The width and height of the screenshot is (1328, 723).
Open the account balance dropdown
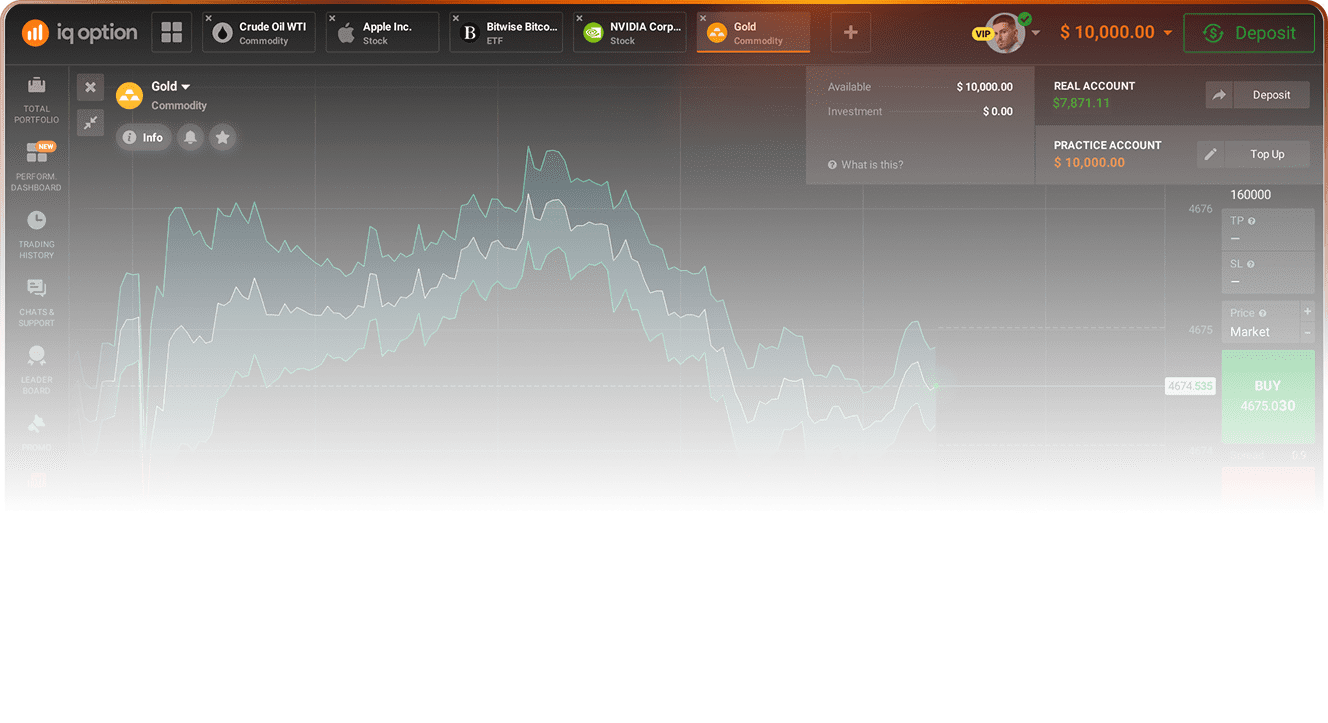[x=1114, y=32]
